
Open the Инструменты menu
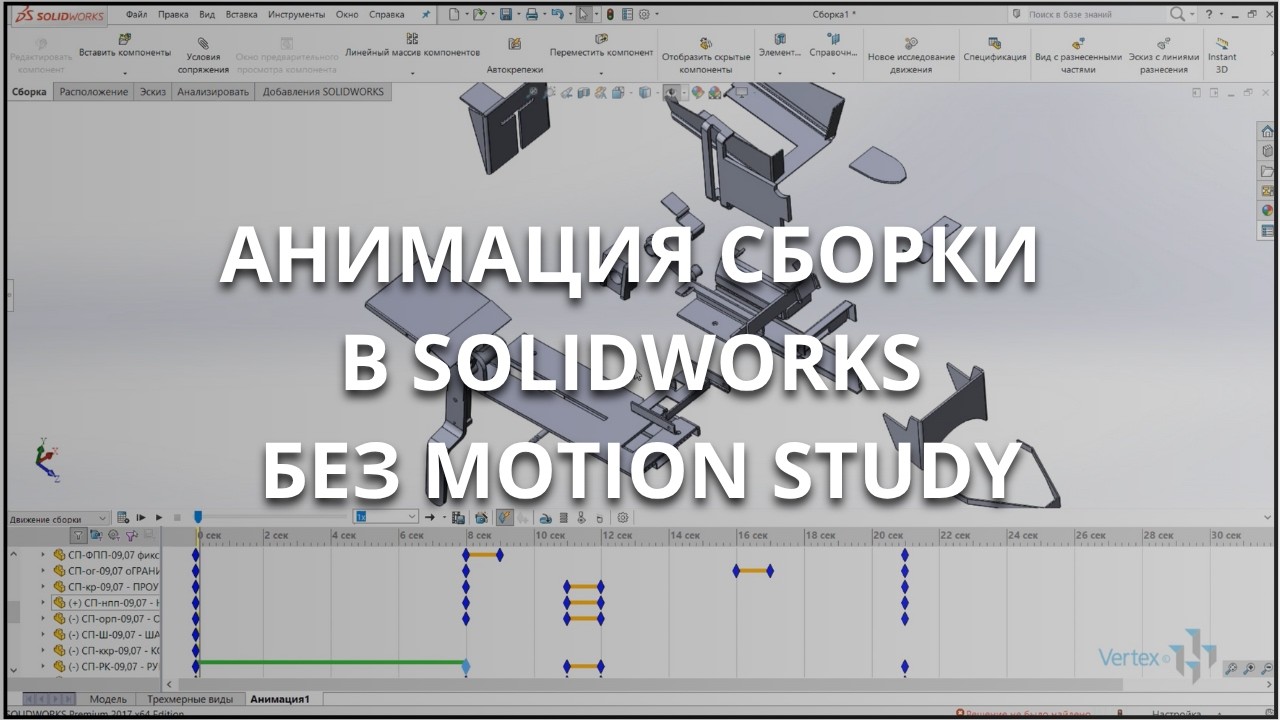tap(297, 15)
